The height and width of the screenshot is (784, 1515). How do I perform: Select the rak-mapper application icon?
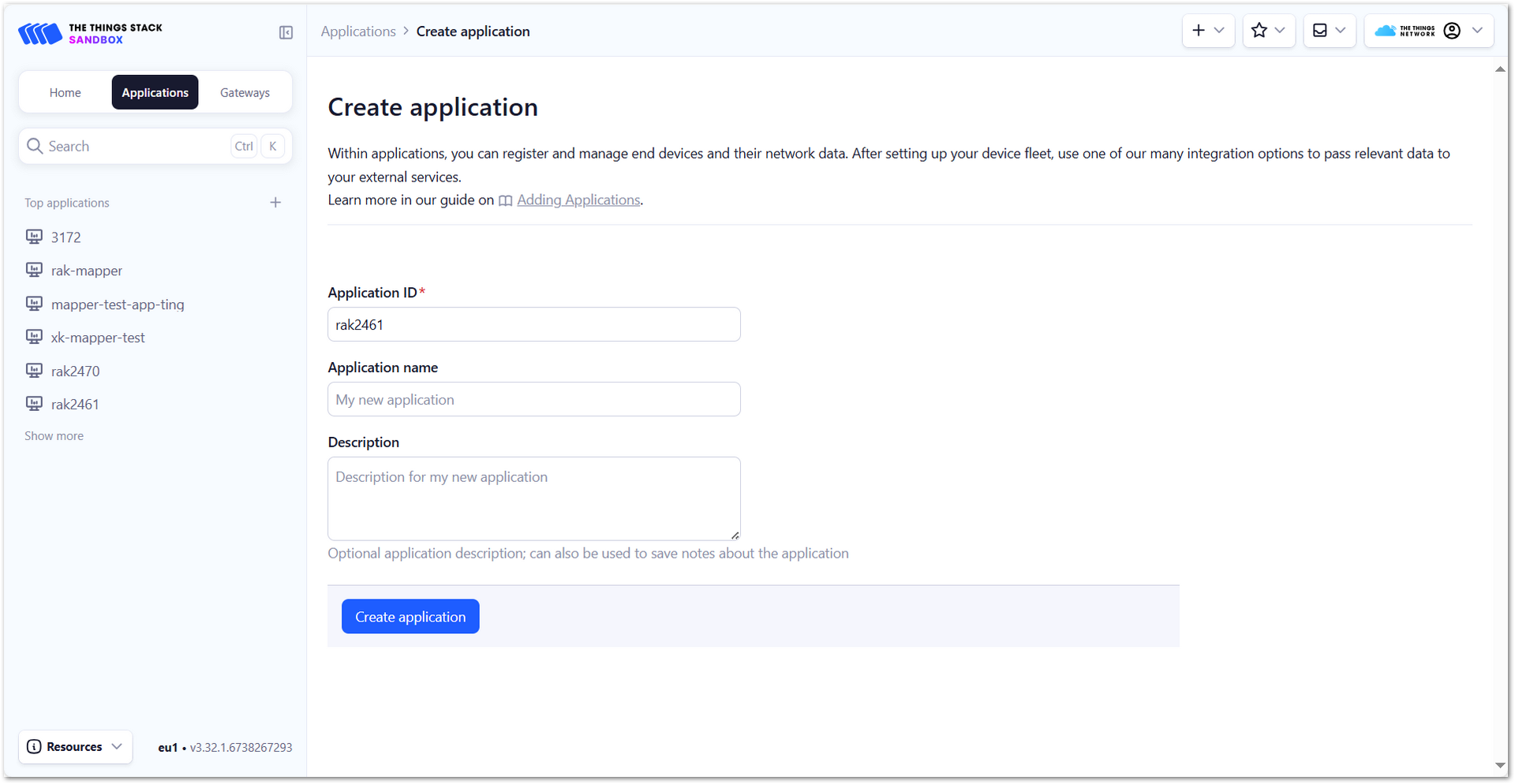[34, 271]
